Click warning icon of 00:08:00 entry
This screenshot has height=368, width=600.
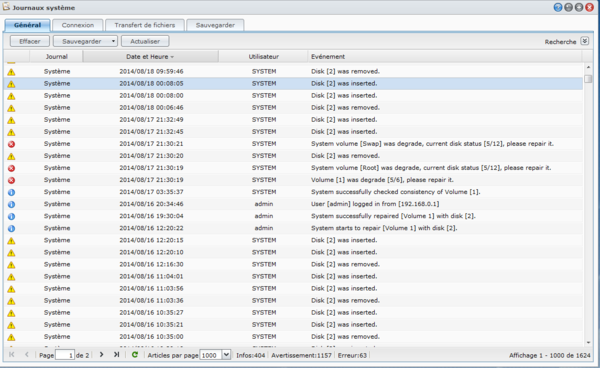click(11, 96)
